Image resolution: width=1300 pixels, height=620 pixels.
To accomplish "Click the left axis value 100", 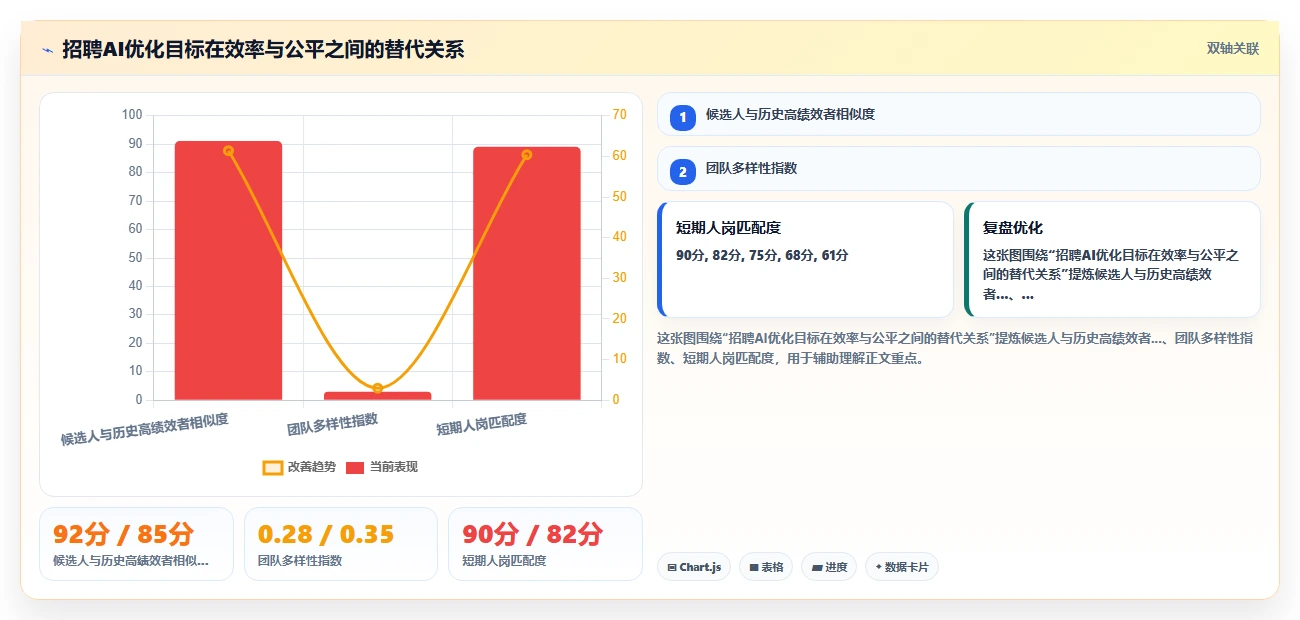I will point(132,115).
